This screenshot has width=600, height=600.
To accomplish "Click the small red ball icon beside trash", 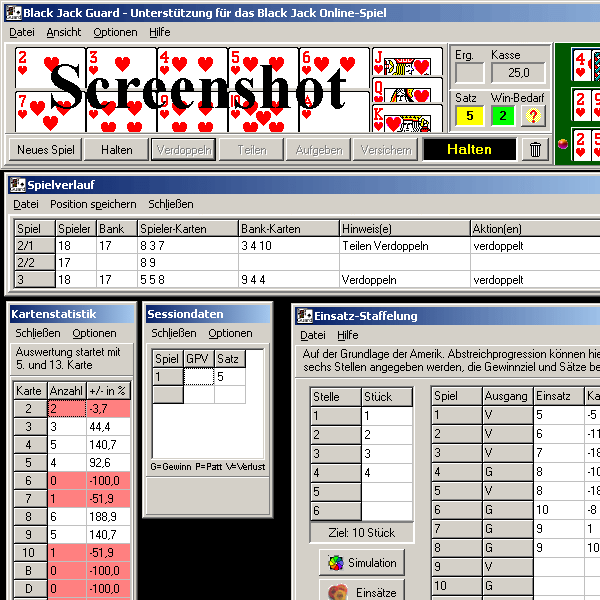I will [561, 144].
